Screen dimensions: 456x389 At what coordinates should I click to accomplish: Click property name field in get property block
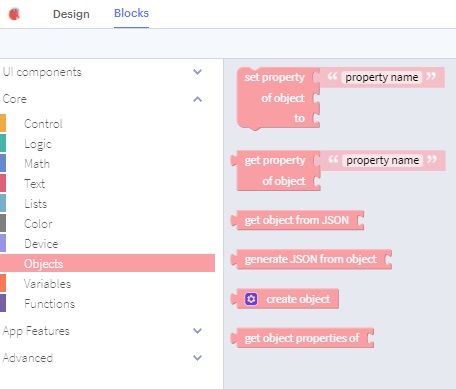click(x=382, y=160)
